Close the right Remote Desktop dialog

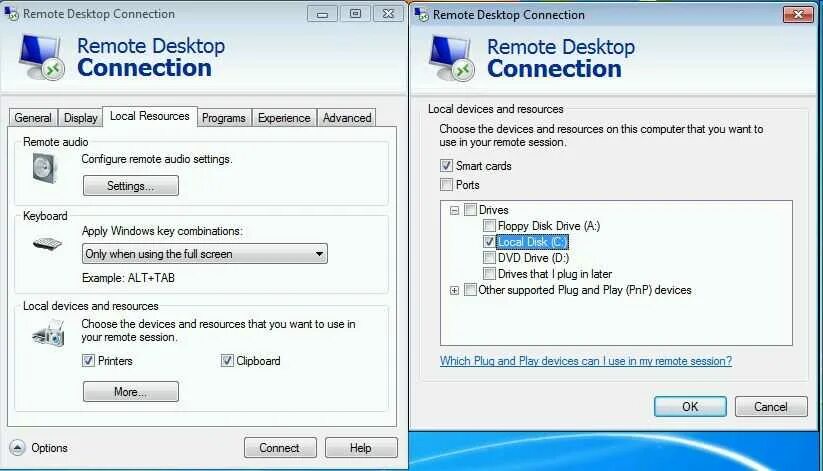tap(798, 14)
